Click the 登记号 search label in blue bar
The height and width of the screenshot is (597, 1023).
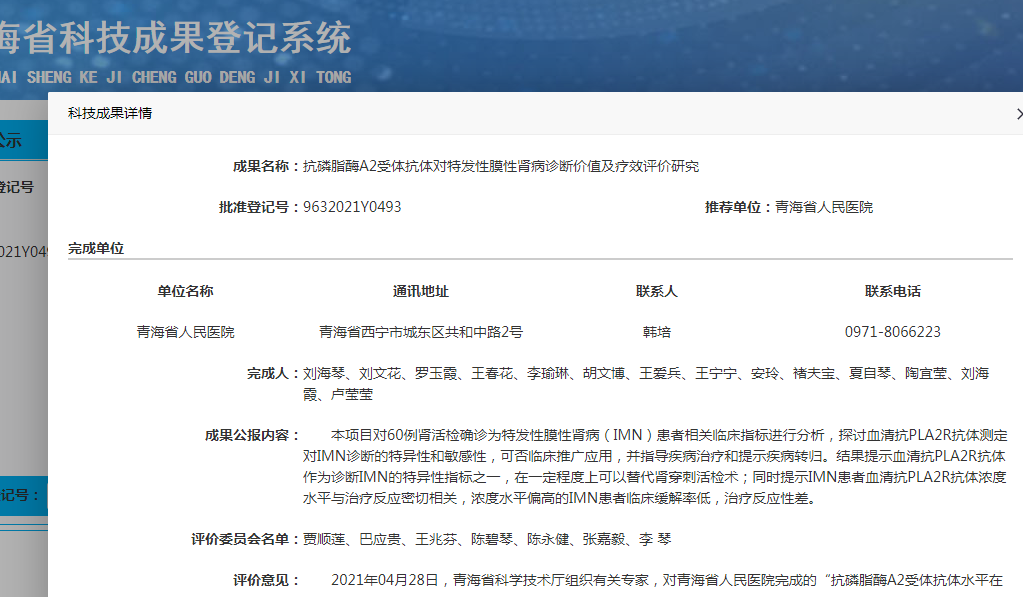click(22, 495)
